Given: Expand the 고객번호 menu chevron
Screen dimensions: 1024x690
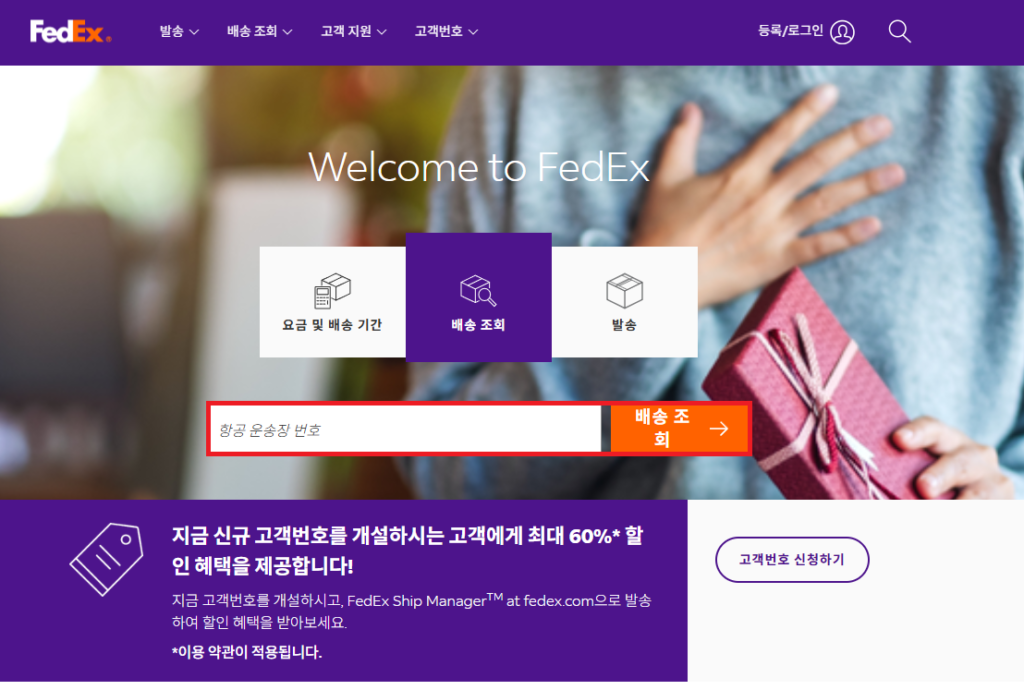Looking at the screenshot, I should [x=473, y=32].
